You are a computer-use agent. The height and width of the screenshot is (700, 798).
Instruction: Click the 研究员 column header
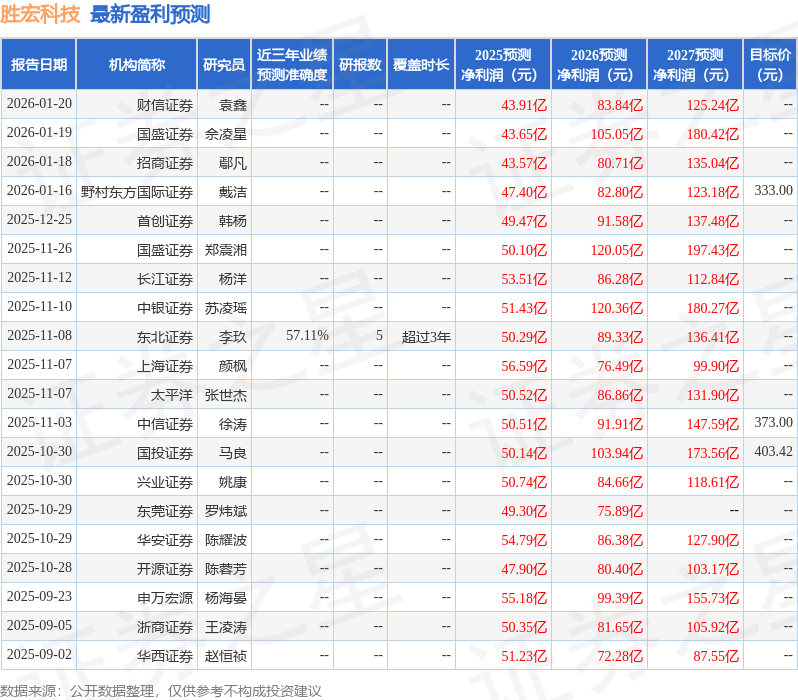click(x=223, y=65)
